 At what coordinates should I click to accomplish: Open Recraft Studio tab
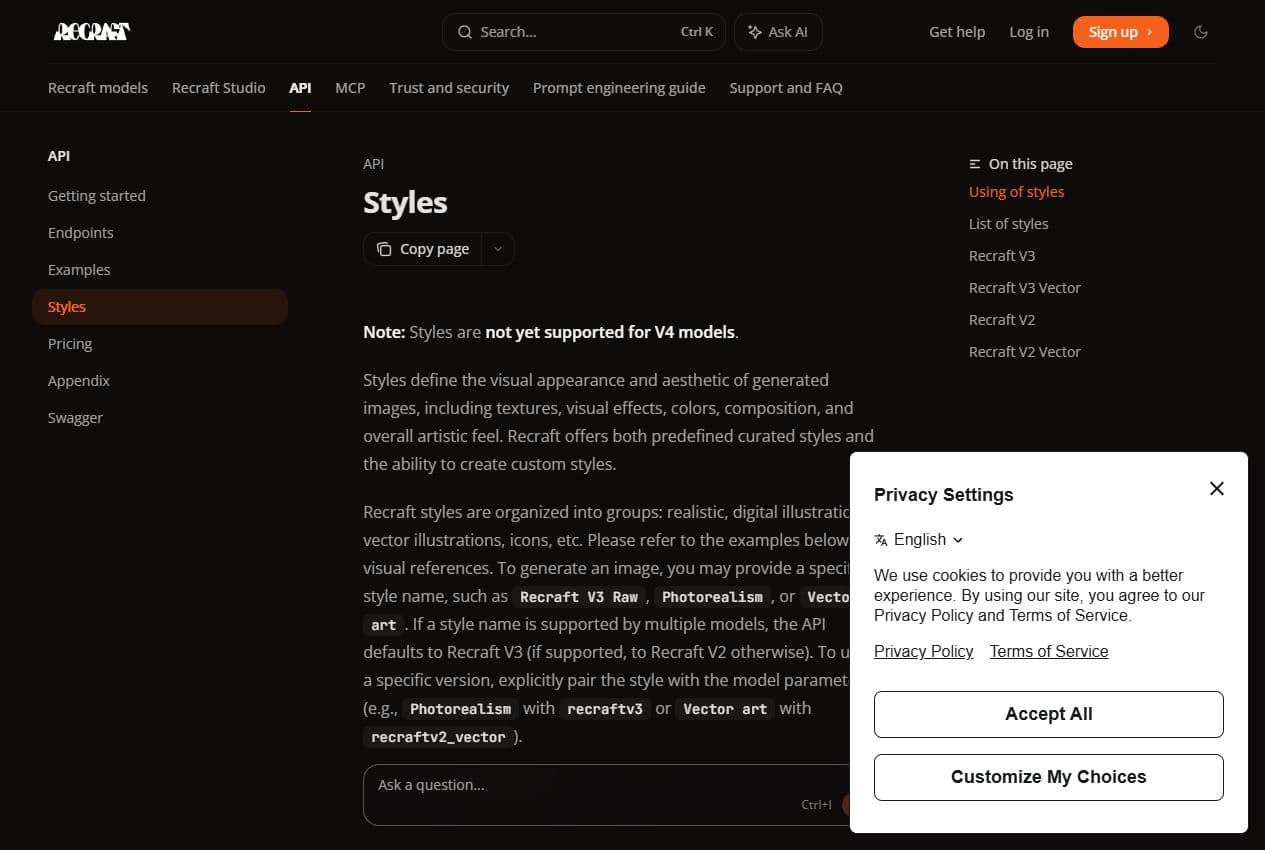point(219,88)
